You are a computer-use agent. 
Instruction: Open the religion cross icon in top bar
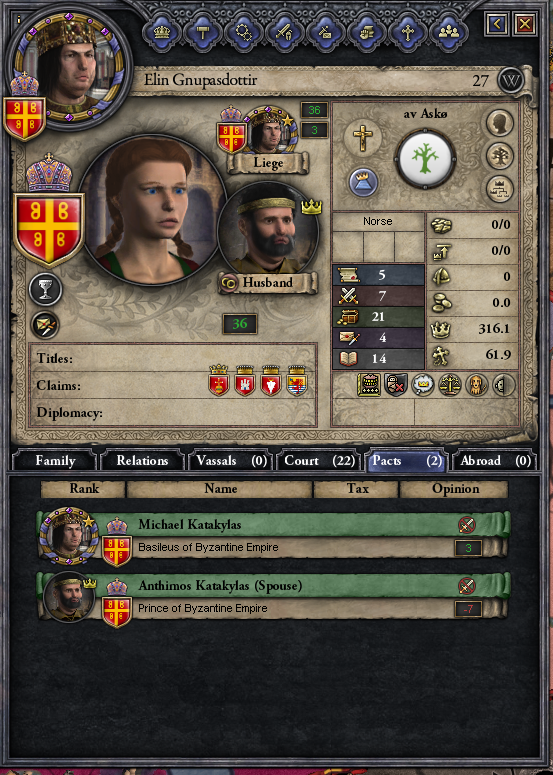tap(407, 33)
